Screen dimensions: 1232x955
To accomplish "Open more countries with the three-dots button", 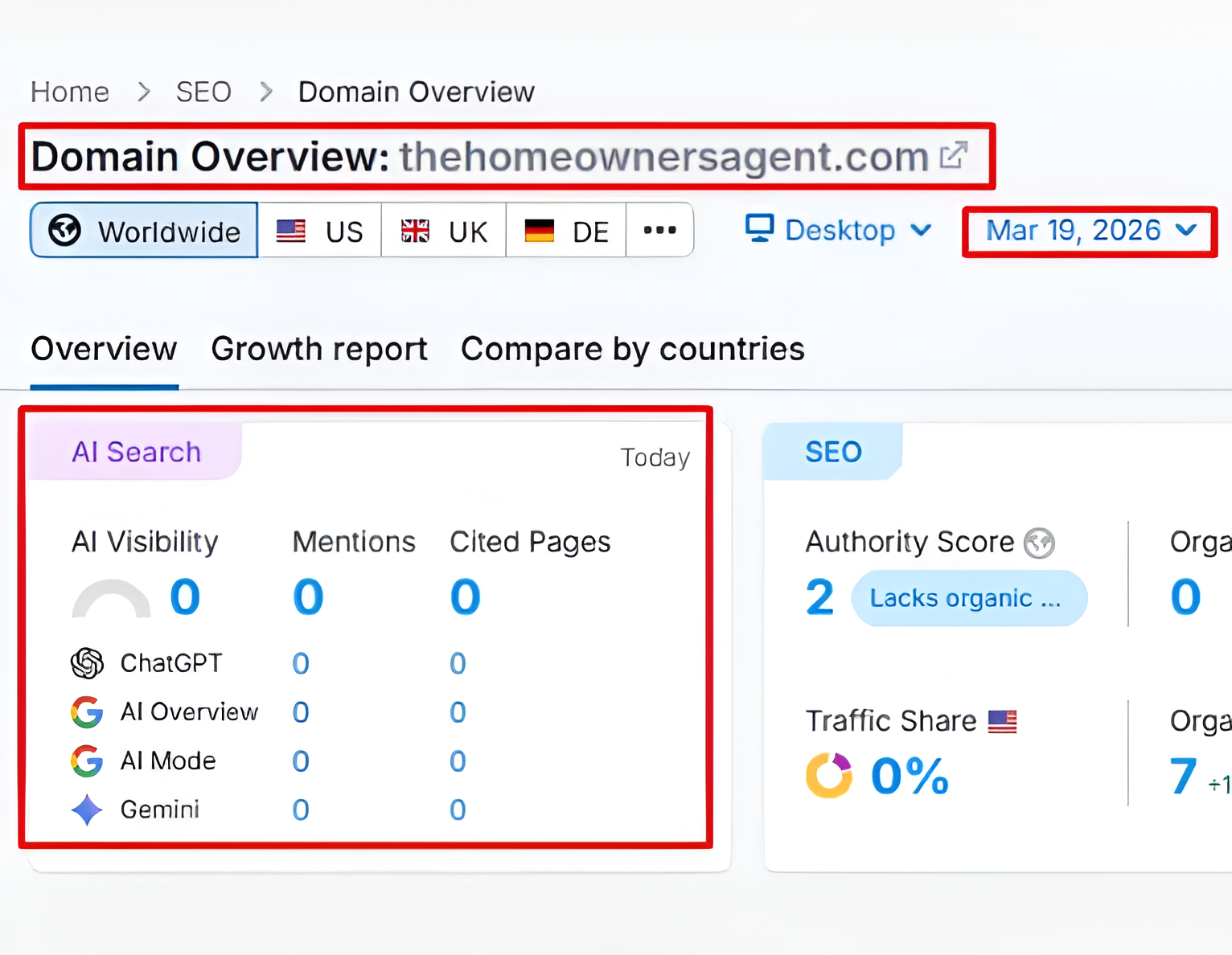I will [659, 230].
